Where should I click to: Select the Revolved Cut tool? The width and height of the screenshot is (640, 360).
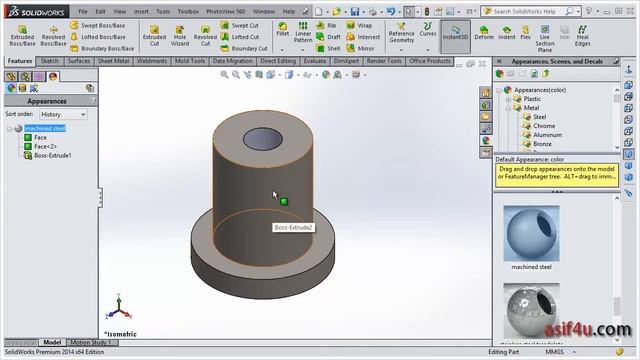205,35
